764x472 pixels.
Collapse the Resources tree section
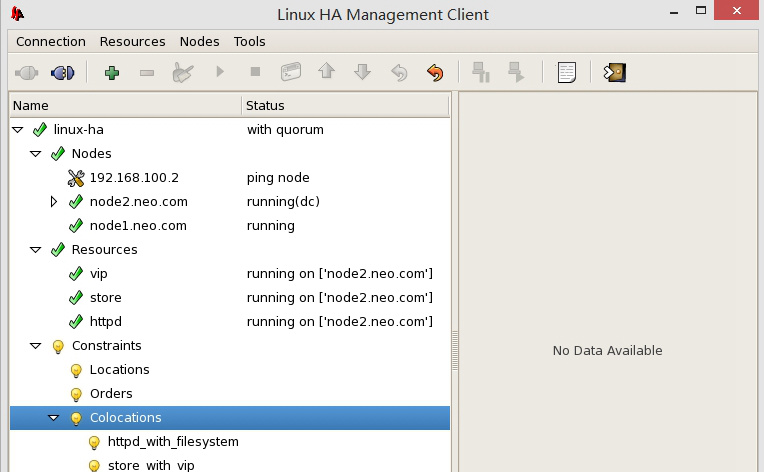click(36, 250)
